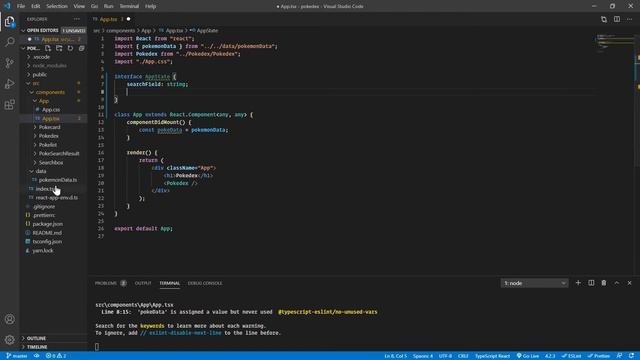Collapse all folders in explorer

81,48
